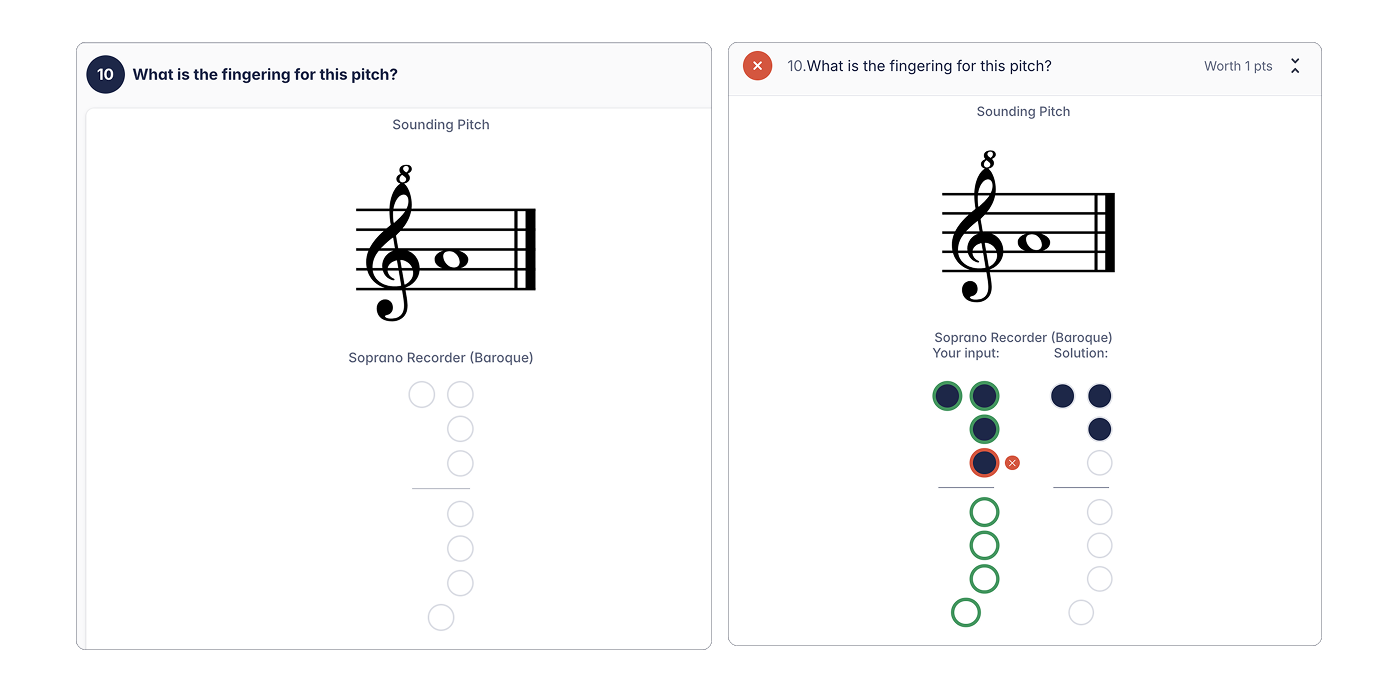Click the second filled hole in the Solution column
1400x690 pixels.
1099,428
